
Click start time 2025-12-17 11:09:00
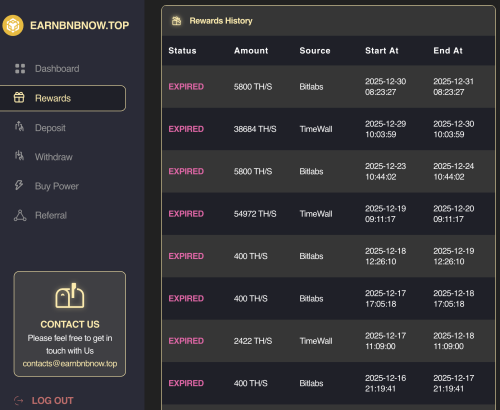385,341
